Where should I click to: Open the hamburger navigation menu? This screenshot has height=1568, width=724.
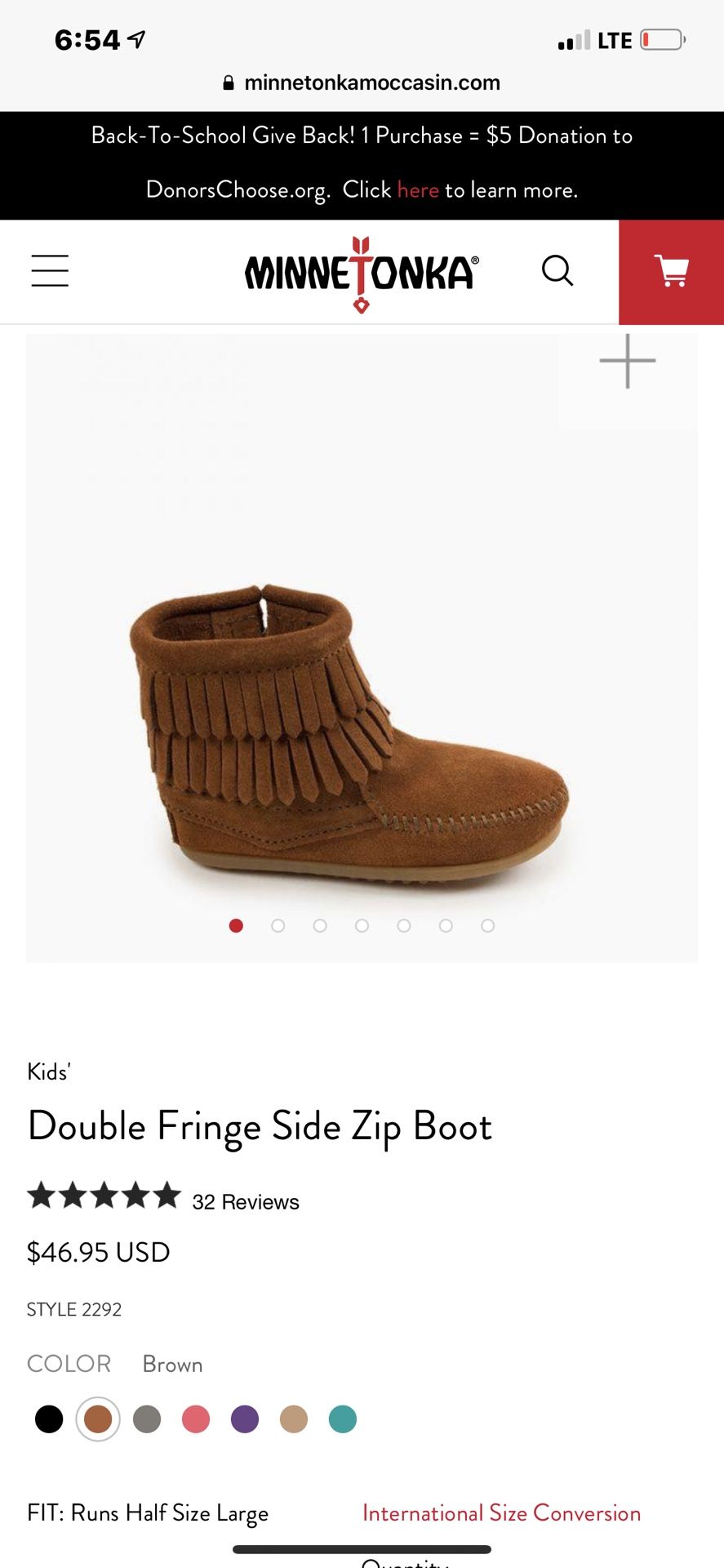[50, 271]
